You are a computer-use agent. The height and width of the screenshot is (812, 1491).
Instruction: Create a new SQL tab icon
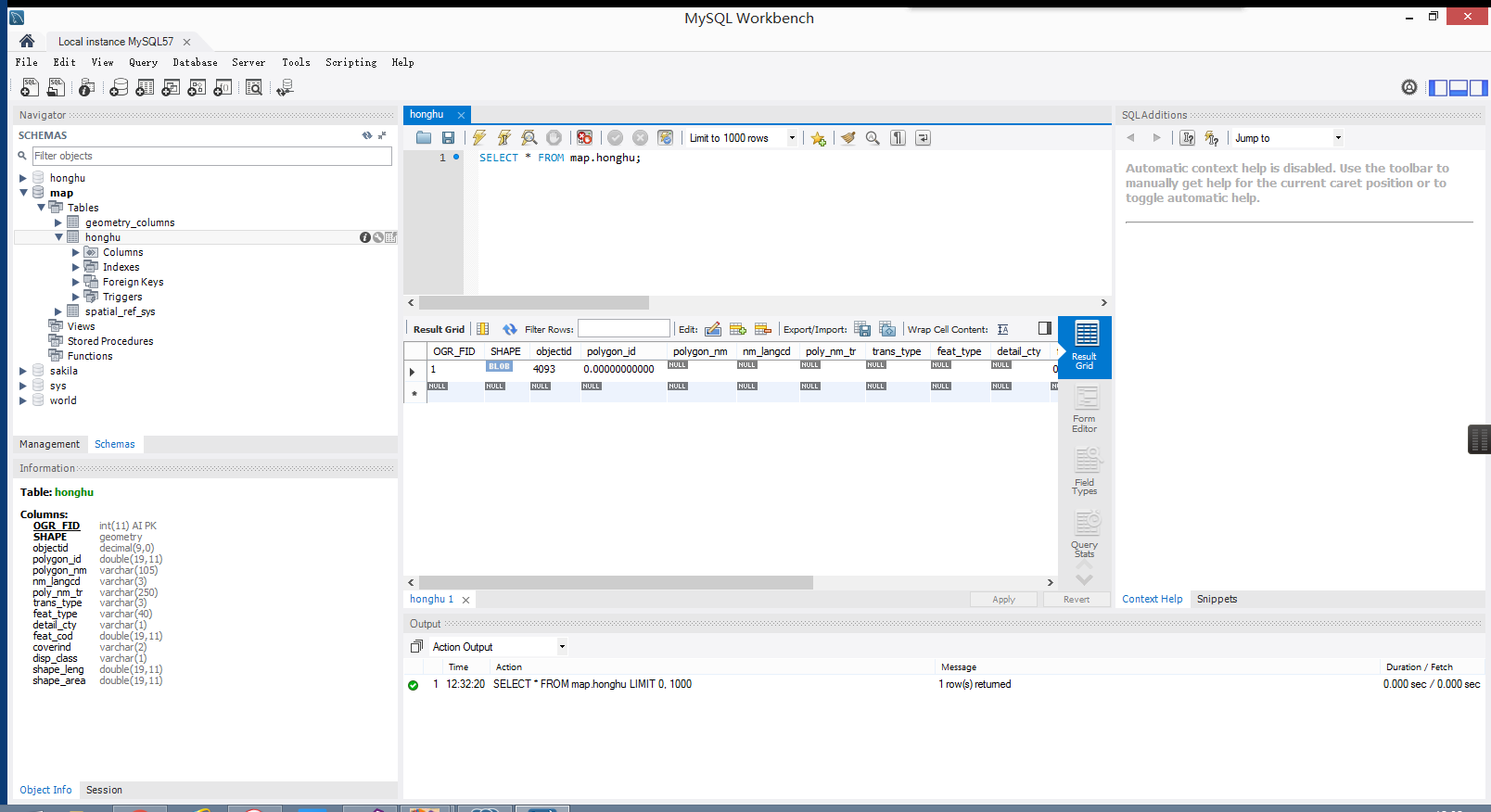point(30,87)
